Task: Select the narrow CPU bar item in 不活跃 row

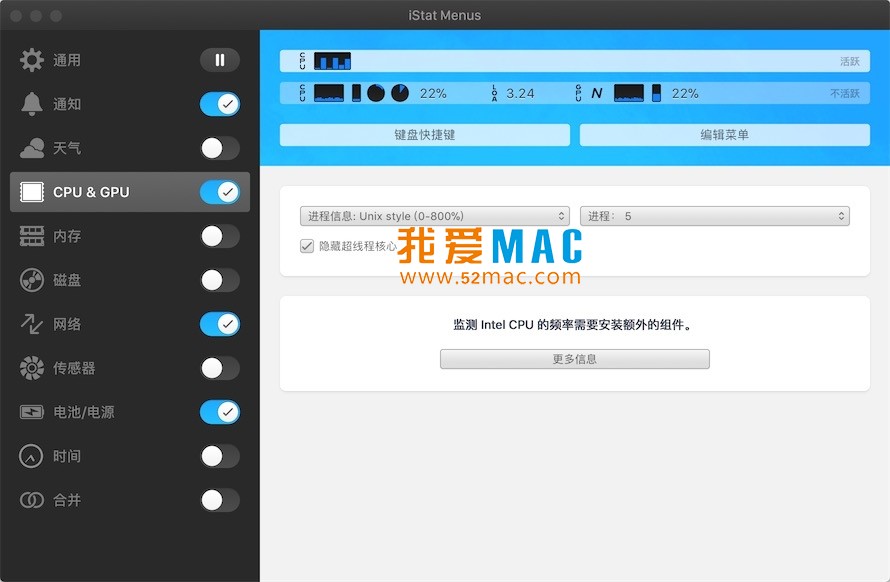Action: click(x=356, y=93)
